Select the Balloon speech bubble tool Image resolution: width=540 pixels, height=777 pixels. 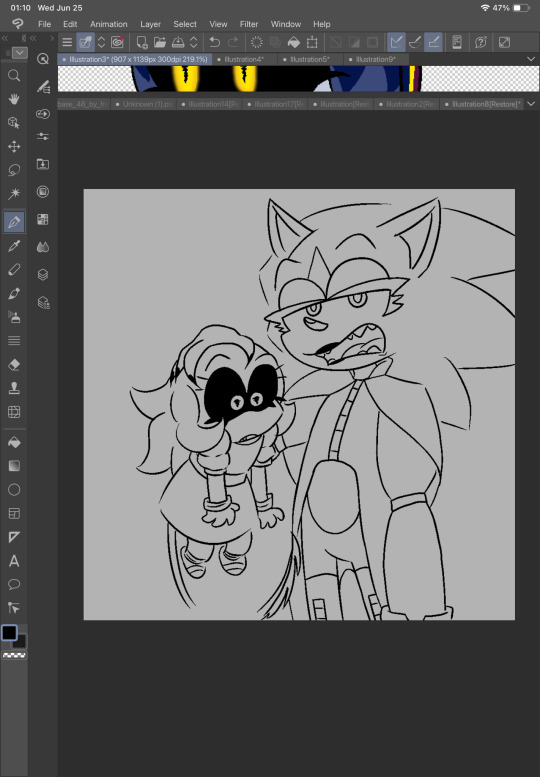point(14,585)
